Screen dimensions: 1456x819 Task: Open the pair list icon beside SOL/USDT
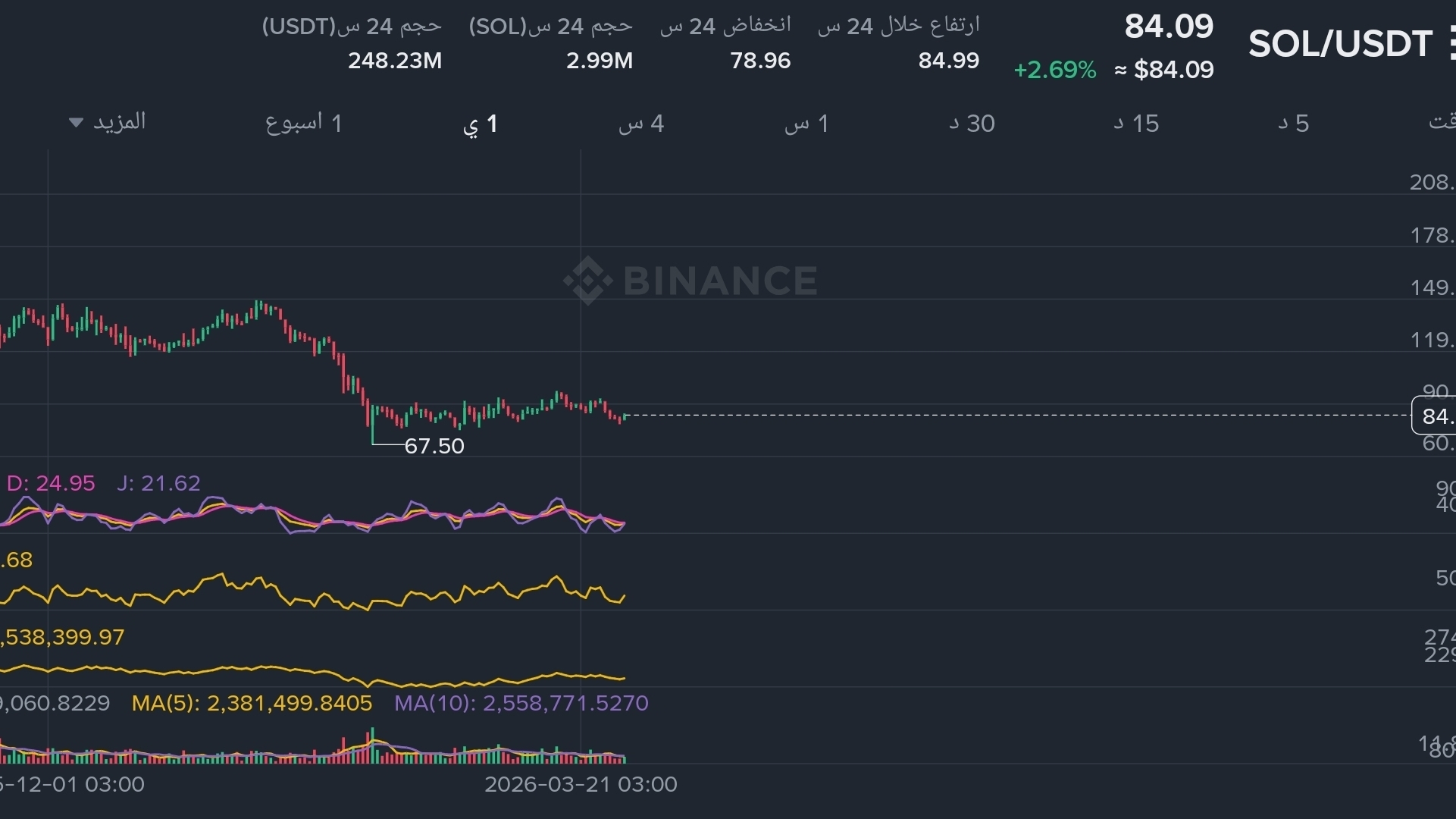pos(1451,43)
